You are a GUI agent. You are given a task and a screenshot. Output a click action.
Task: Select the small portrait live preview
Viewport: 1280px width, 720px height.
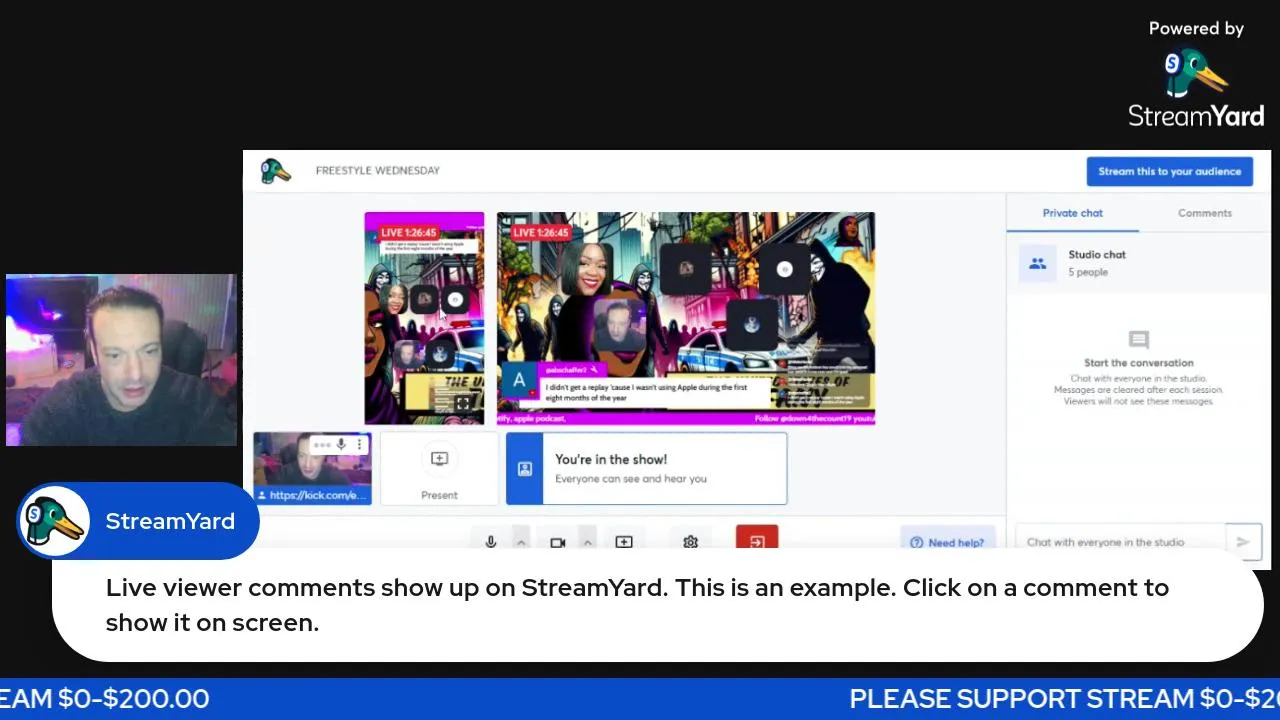point(424,318)
